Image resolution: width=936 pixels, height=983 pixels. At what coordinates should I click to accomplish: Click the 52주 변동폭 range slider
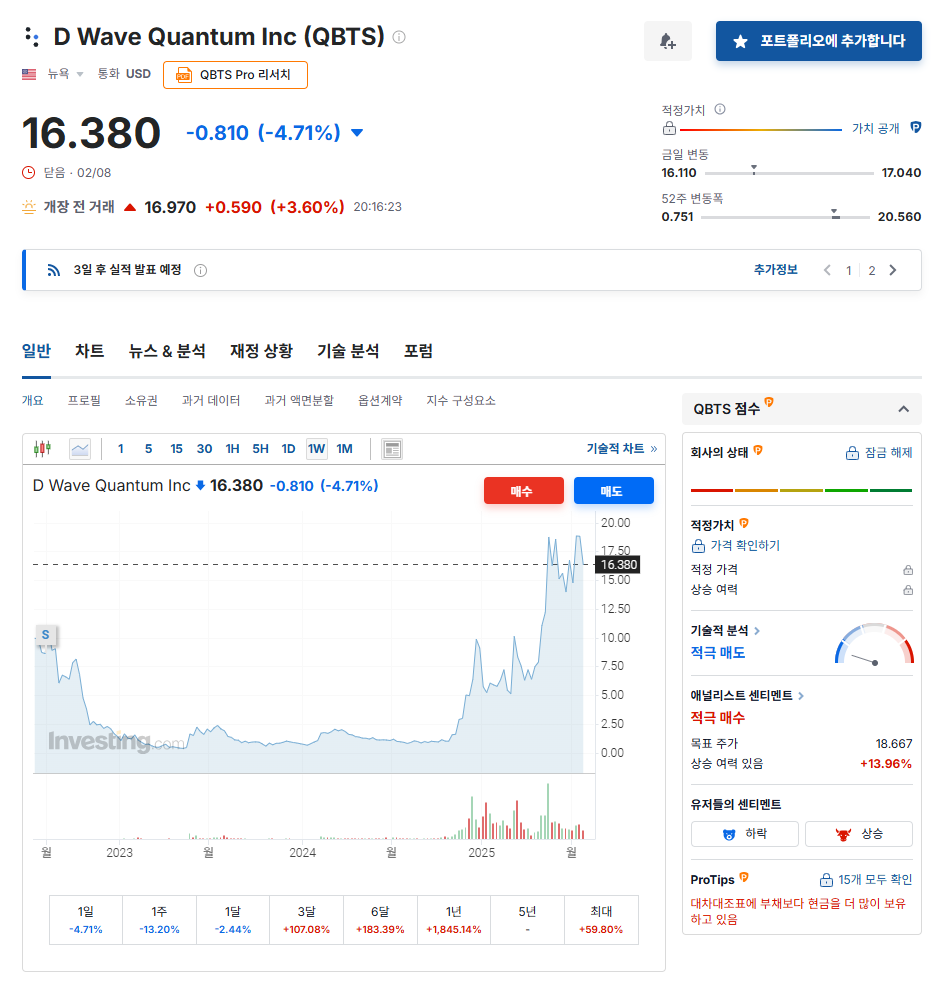click(x=785, y=216)
